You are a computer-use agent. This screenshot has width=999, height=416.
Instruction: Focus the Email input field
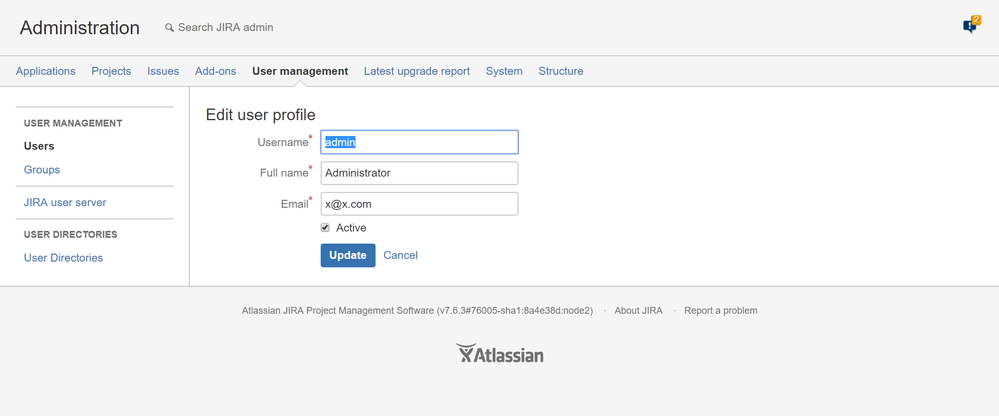click(419, 204)
